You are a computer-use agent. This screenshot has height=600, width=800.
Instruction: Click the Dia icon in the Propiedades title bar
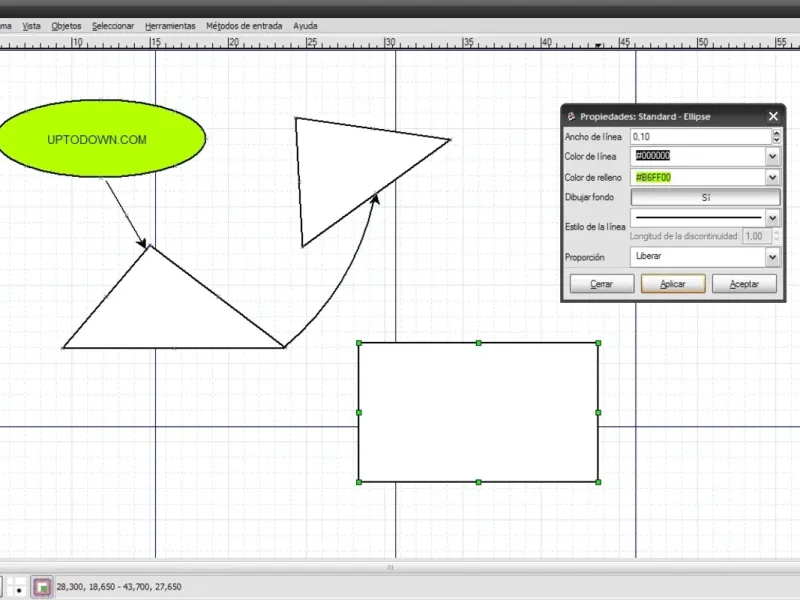[x=571, y=117]
